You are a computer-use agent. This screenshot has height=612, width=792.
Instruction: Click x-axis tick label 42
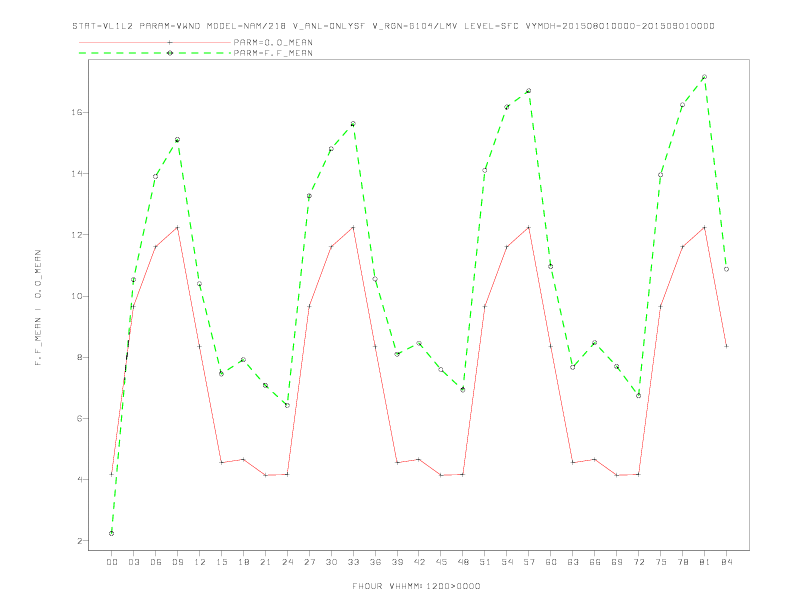(x=419, y=562)
